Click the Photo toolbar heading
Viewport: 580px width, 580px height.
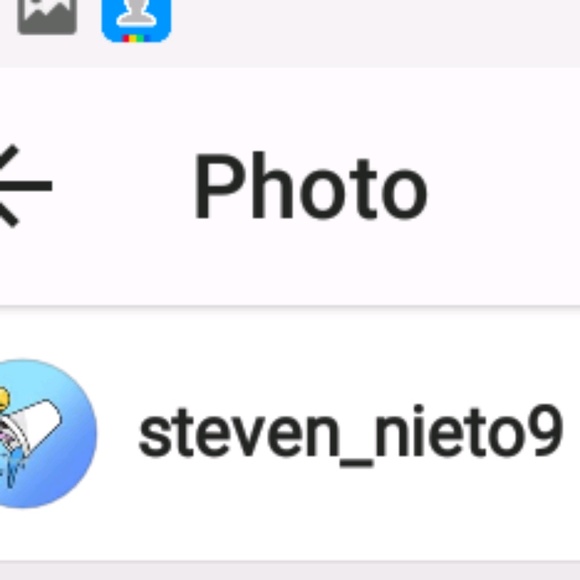click(311, 186)
